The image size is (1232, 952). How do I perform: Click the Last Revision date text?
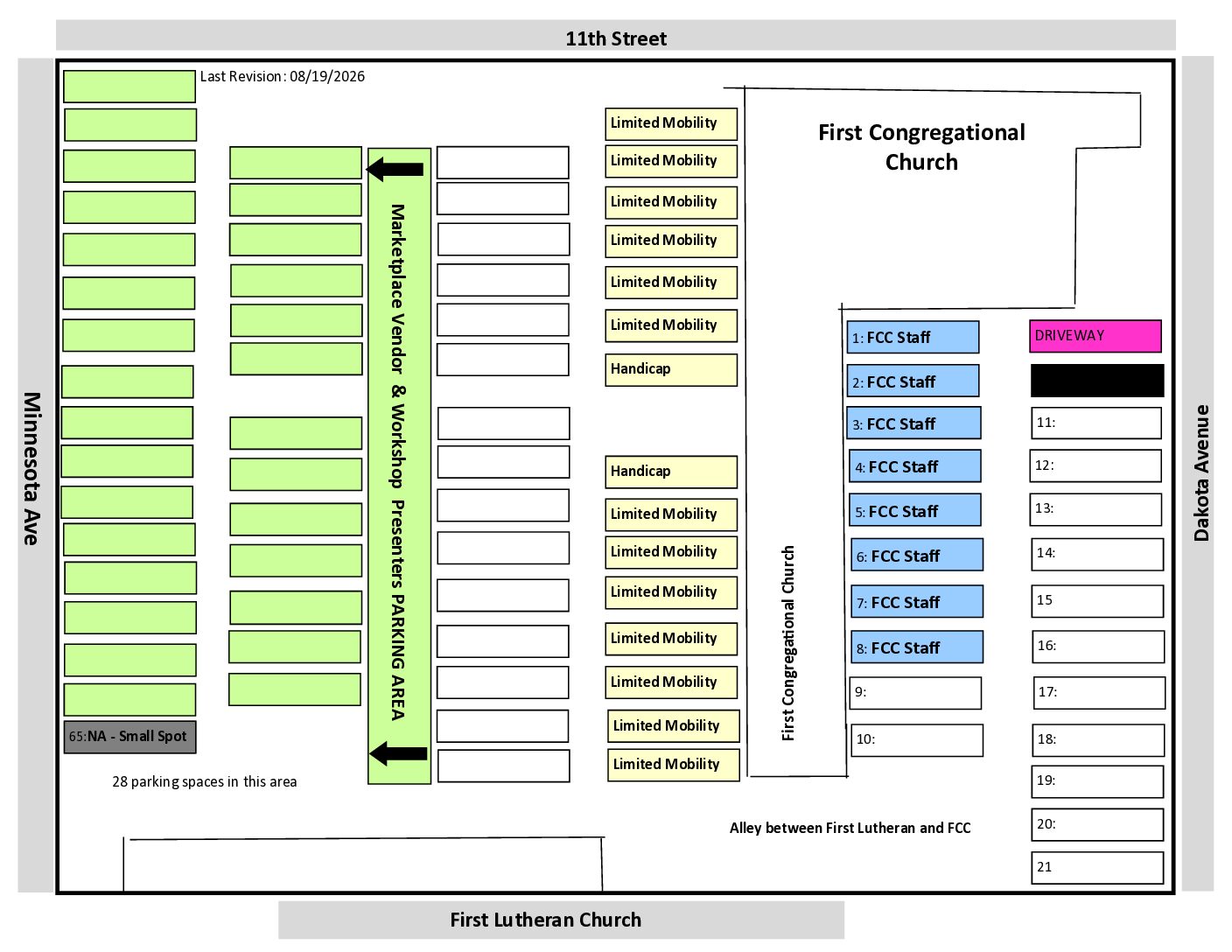point(283,76)
